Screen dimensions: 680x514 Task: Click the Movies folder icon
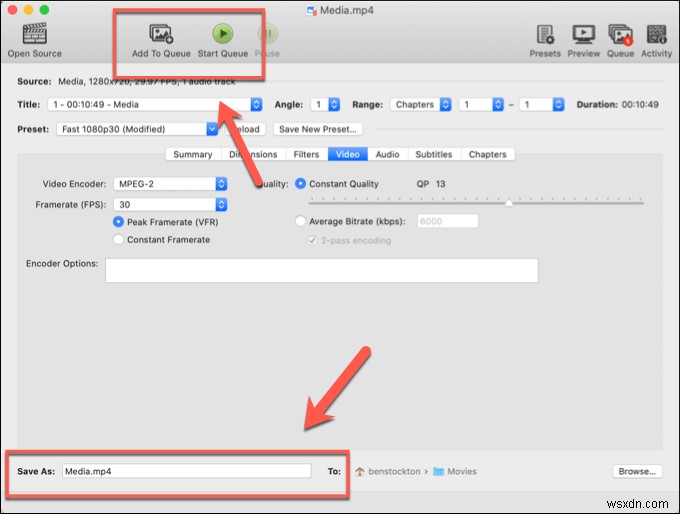(x=438, y=471)
